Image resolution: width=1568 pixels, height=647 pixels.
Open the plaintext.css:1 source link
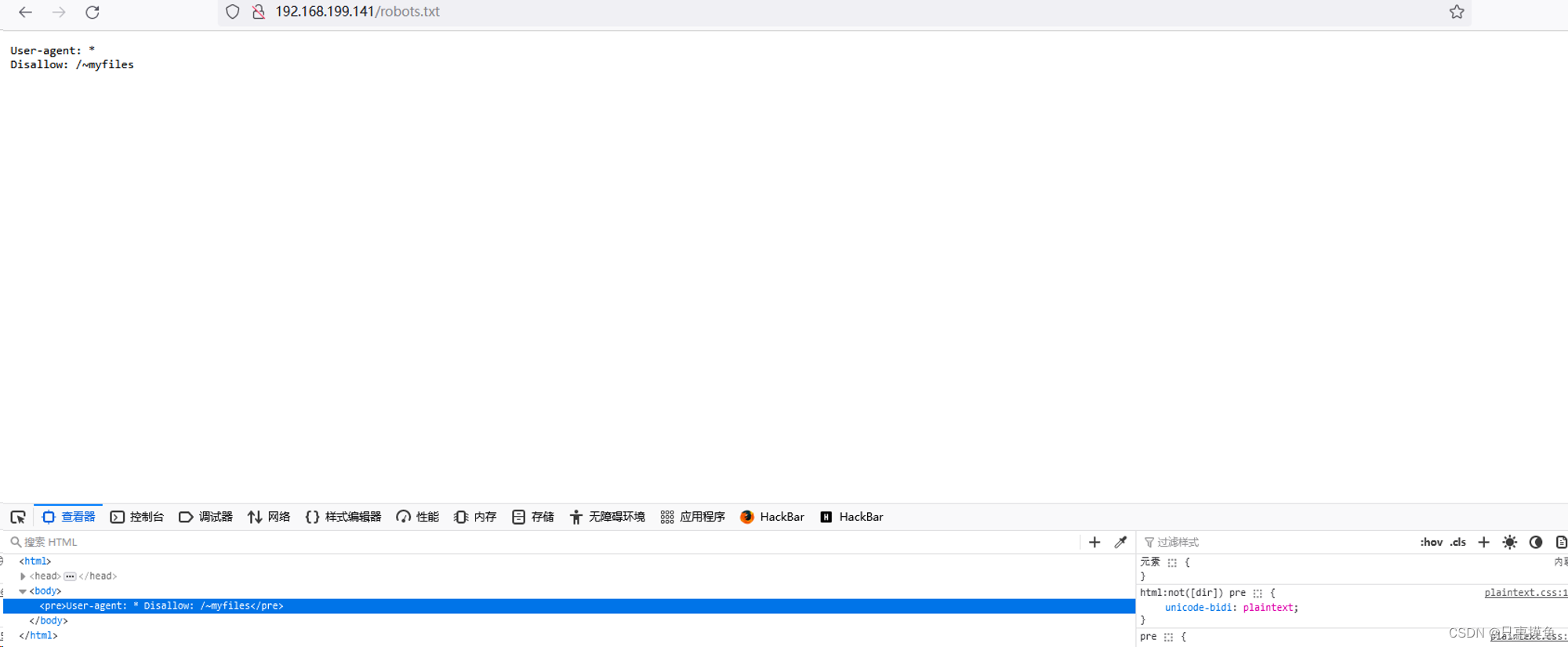[1526, 593]
